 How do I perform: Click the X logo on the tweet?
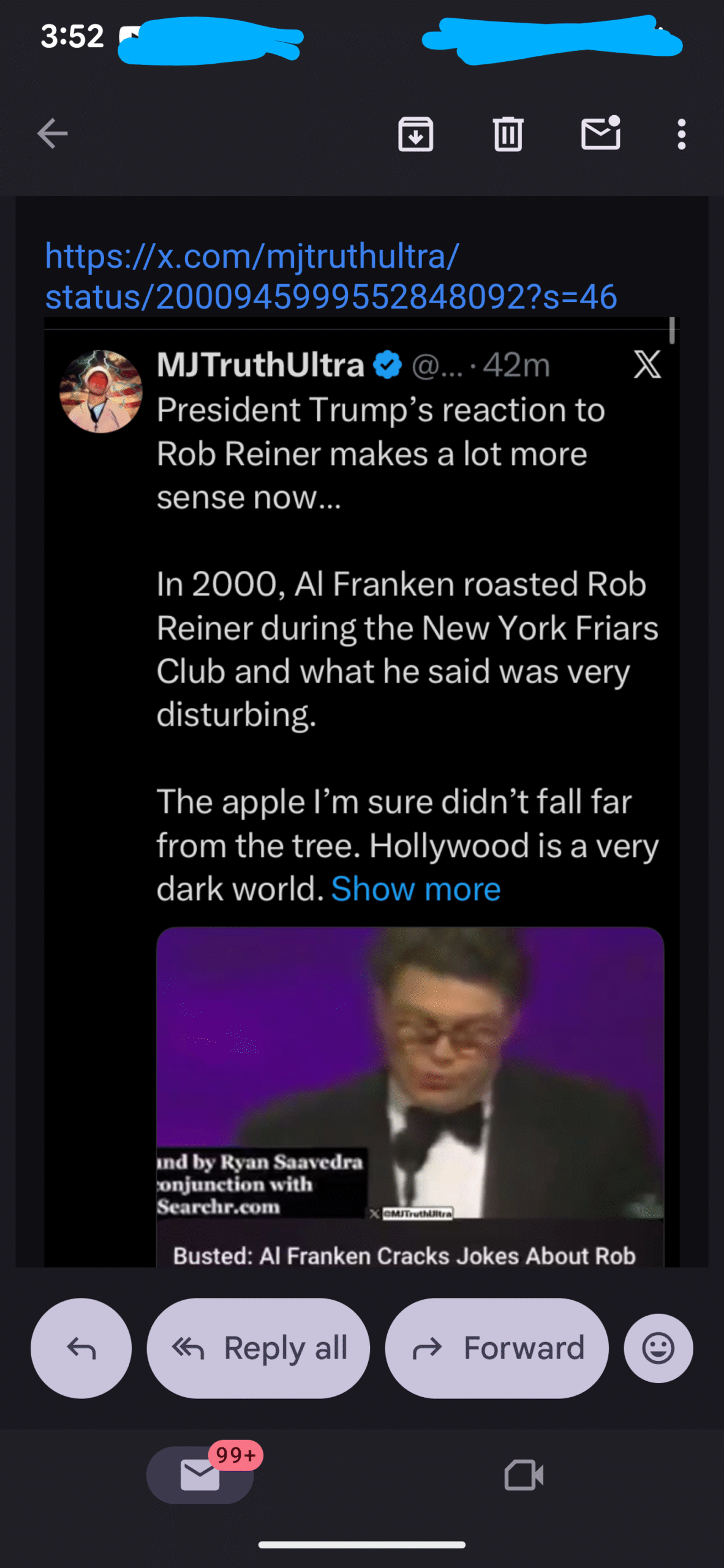pyautogui.click(x=647, y=365)
